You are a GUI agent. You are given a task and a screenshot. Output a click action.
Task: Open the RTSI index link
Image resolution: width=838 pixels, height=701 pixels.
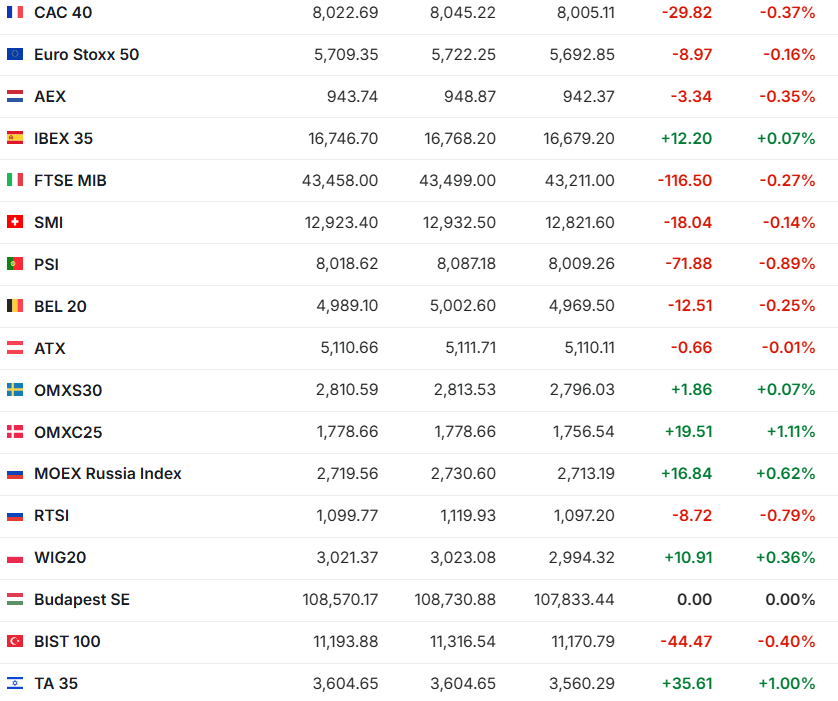52,516
